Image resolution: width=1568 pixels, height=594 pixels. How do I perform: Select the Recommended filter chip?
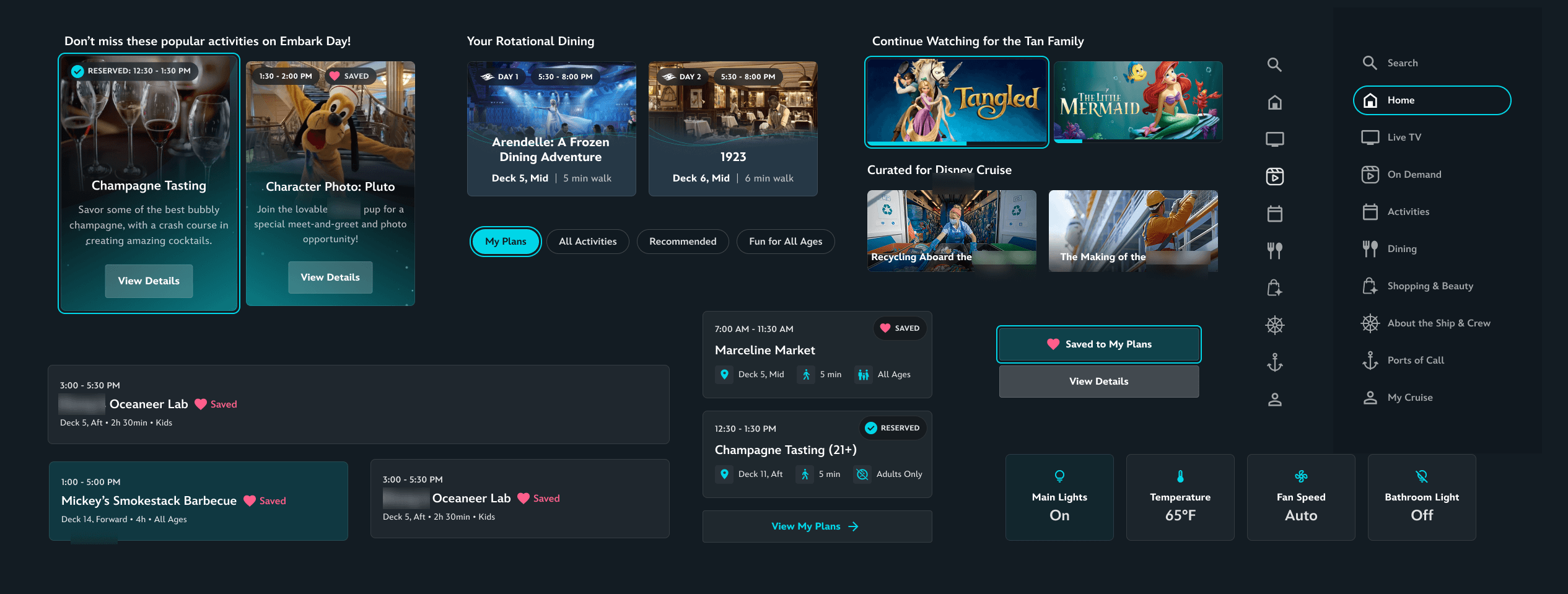click(683, 242)
